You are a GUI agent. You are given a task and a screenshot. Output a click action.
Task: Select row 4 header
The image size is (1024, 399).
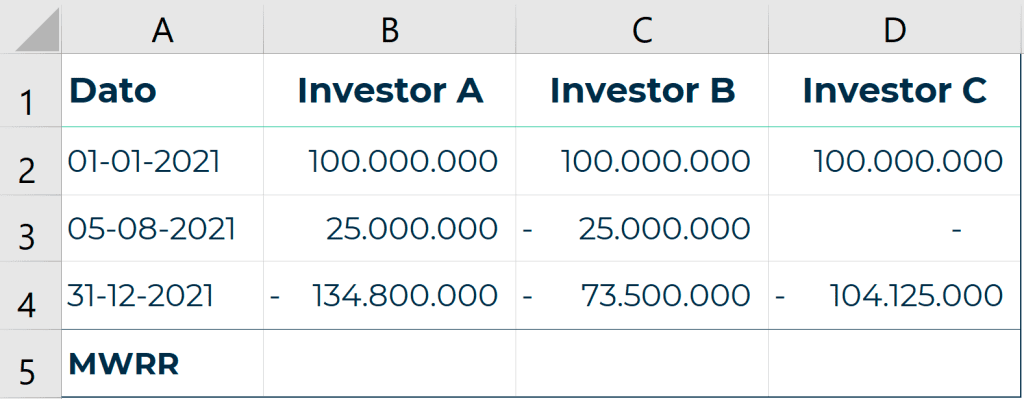click(x=31, y=296)
